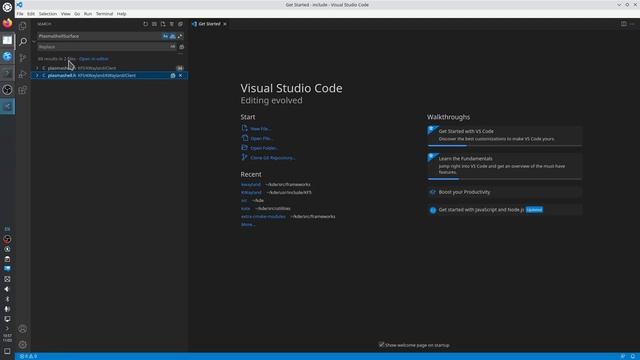Open Learn the Fundamentals walkthrough
The width and height of the screenshot is (640, 360).
[504, 166]
